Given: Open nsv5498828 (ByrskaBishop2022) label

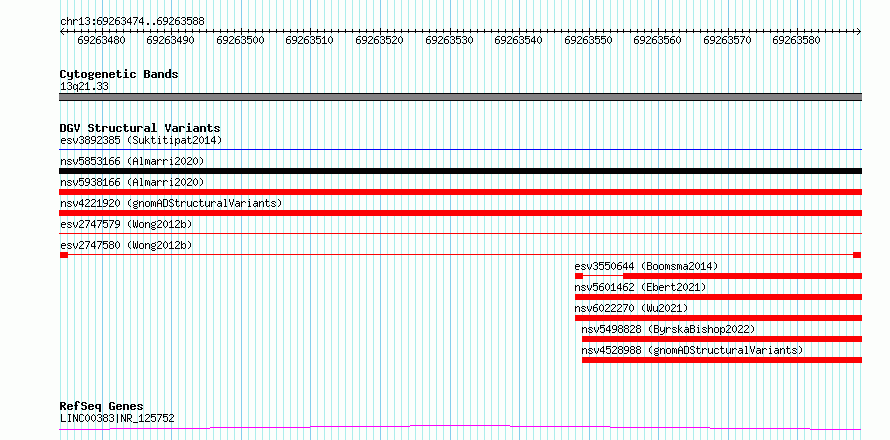Looking at the screenshot, I should click(x=668, y=329).
